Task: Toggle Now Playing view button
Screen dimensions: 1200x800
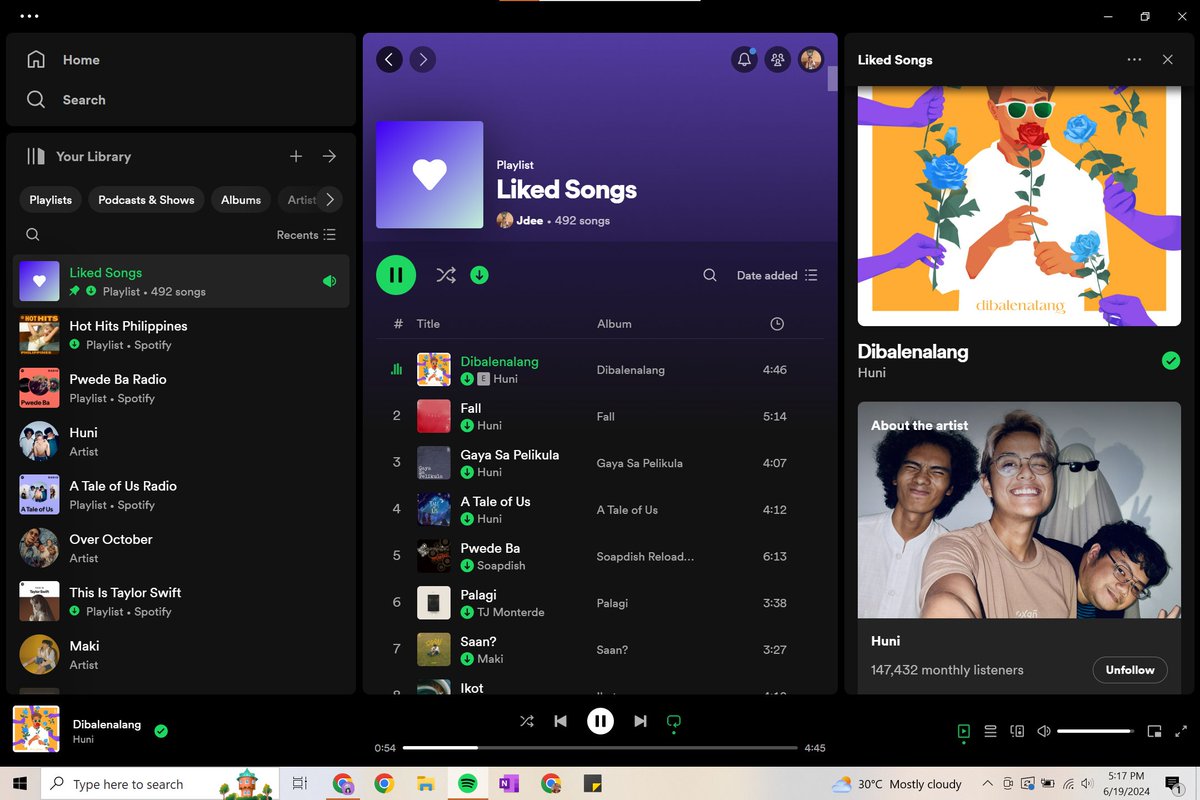Action: [964, 731]
